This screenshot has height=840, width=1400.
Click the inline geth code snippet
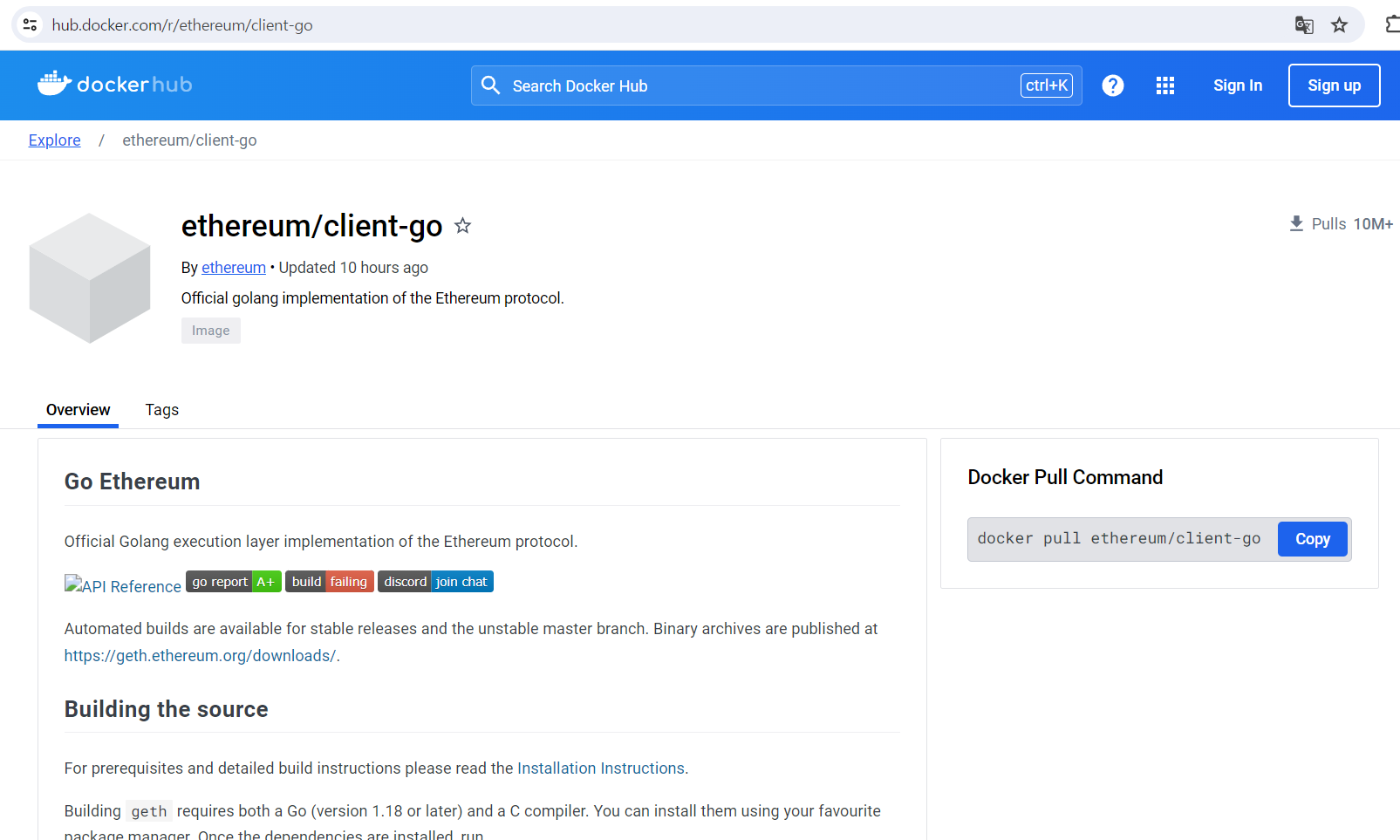149,811
